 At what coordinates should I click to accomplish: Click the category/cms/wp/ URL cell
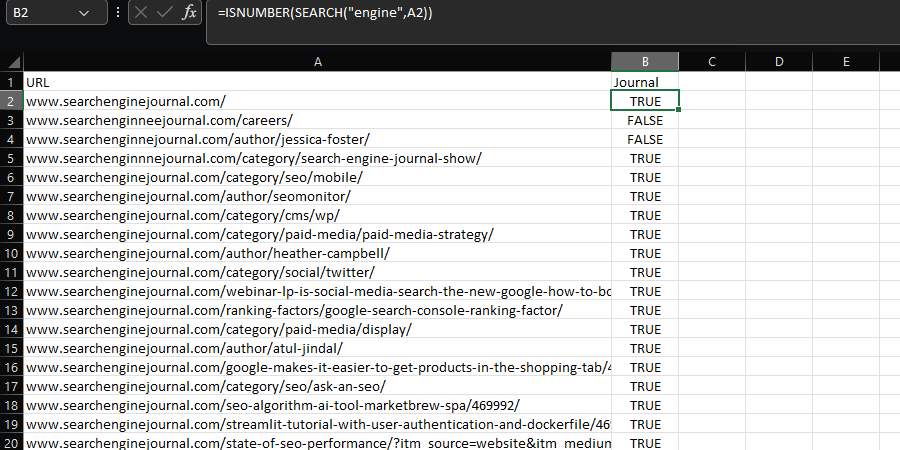tap(317, 215)
